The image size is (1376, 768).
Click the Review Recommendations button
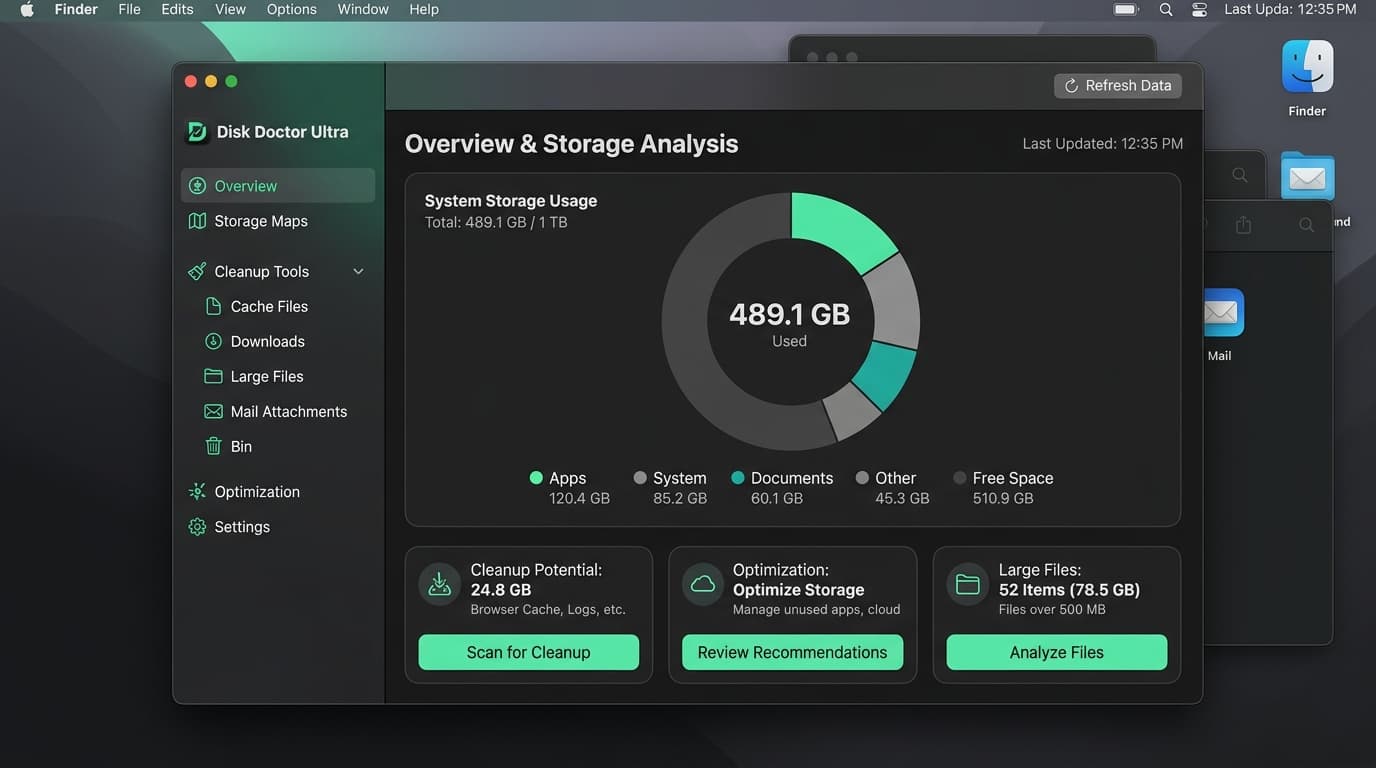click(x=792, y=652)
